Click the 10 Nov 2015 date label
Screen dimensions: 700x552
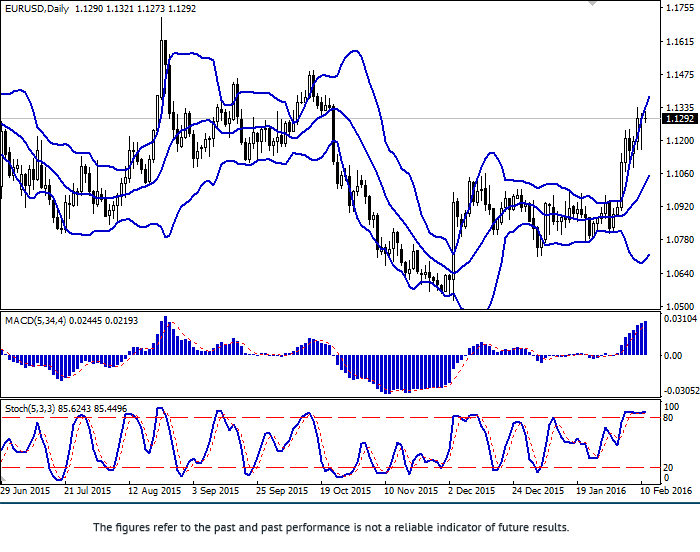[411, 491]
